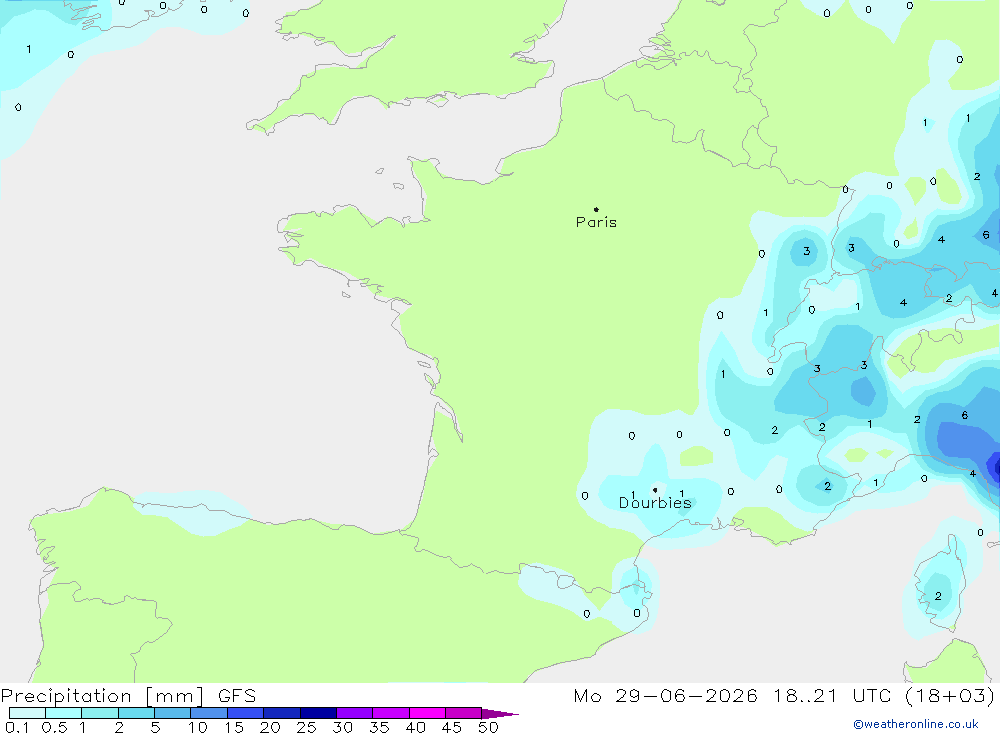The height and width of the screenshot is (733, 1000).
Task: Select the 30 mm purple legend swatch
Action: (x=354, y=713)
